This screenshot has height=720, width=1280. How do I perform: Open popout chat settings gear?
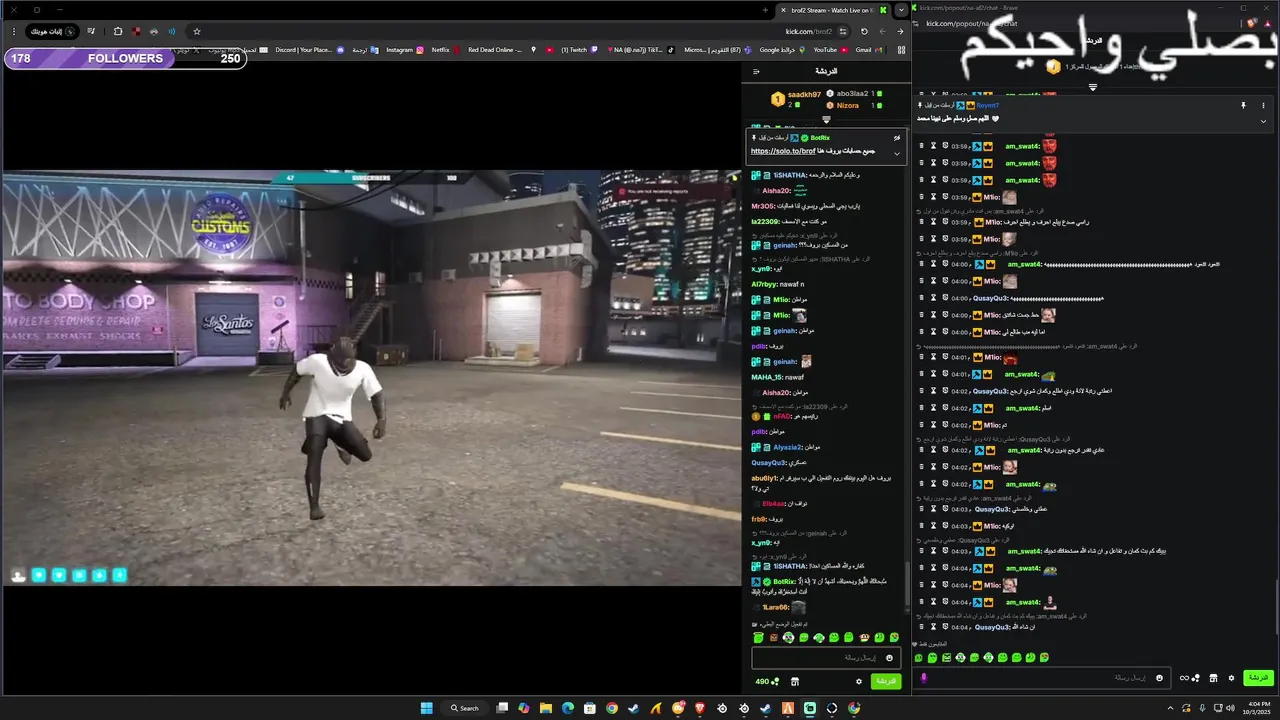pyautogui.click(x=1231, y=678)
